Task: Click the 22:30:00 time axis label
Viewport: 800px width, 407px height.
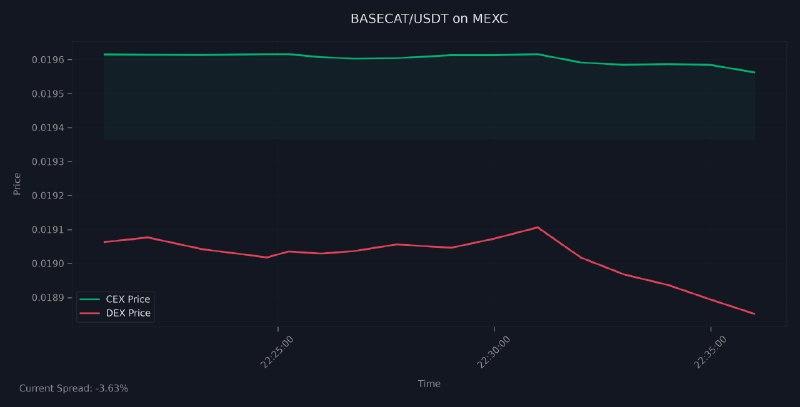Action: click(x=493, y=352)
